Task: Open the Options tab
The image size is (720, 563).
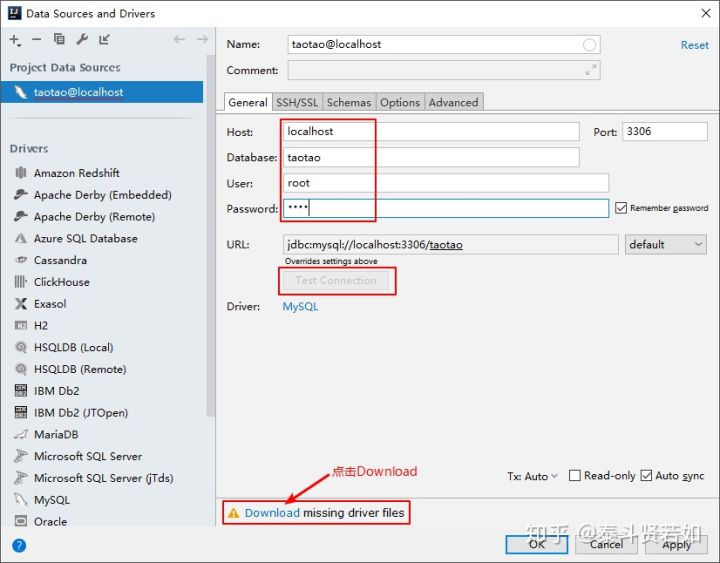Action: click(x=400, y=102)
